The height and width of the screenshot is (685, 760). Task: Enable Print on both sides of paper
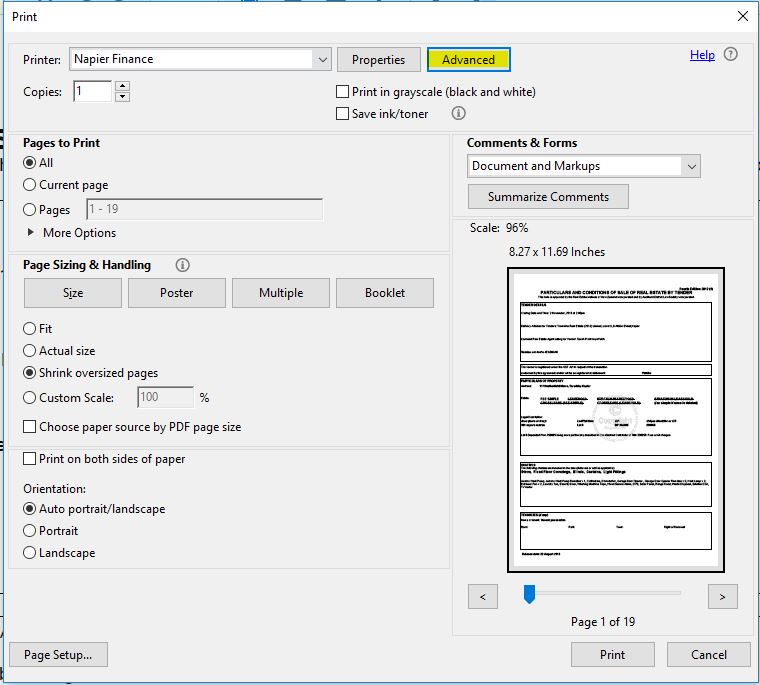coord(30,459)
